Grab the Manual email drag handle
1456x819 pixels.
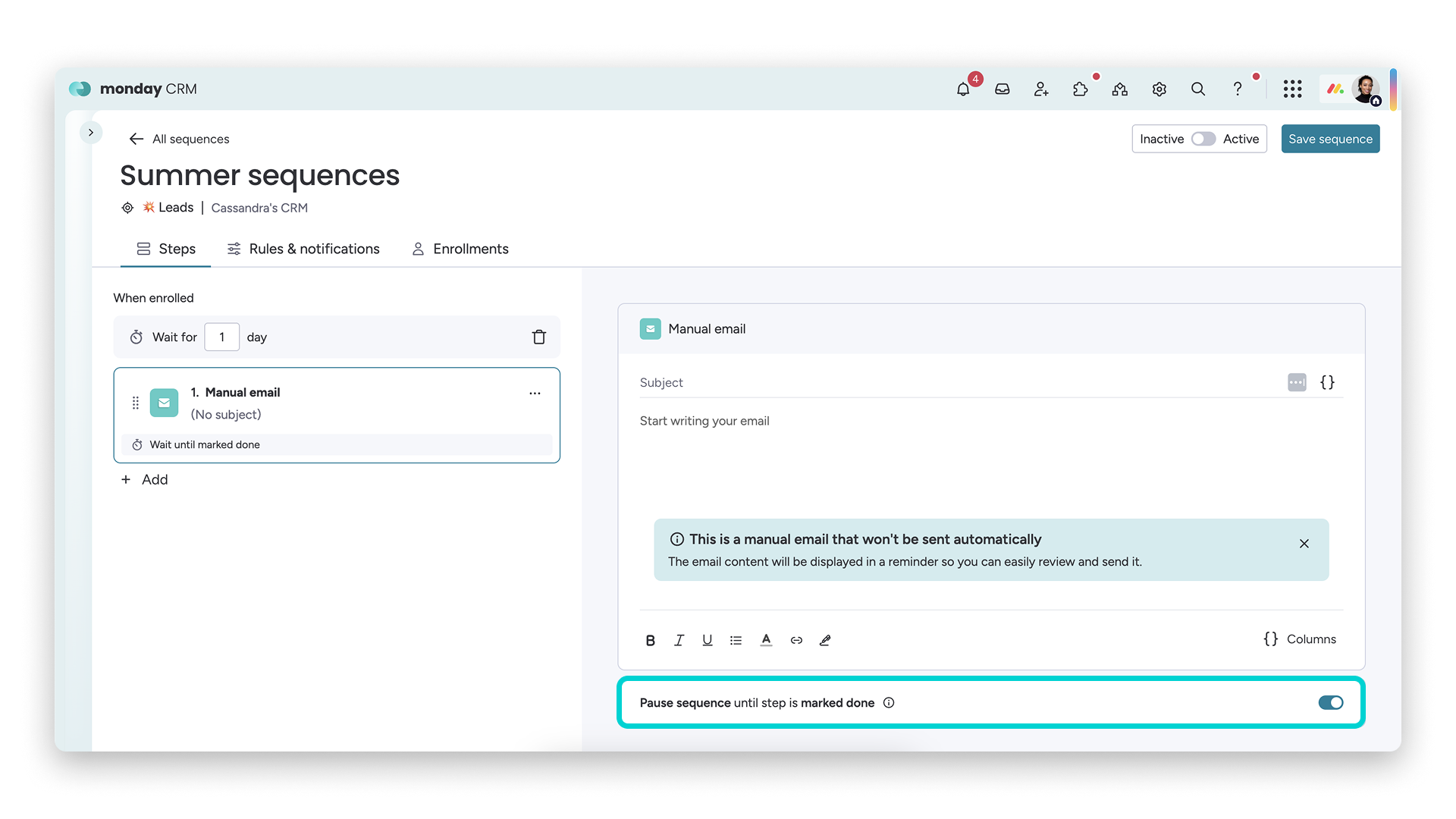[x=136, y=403]
